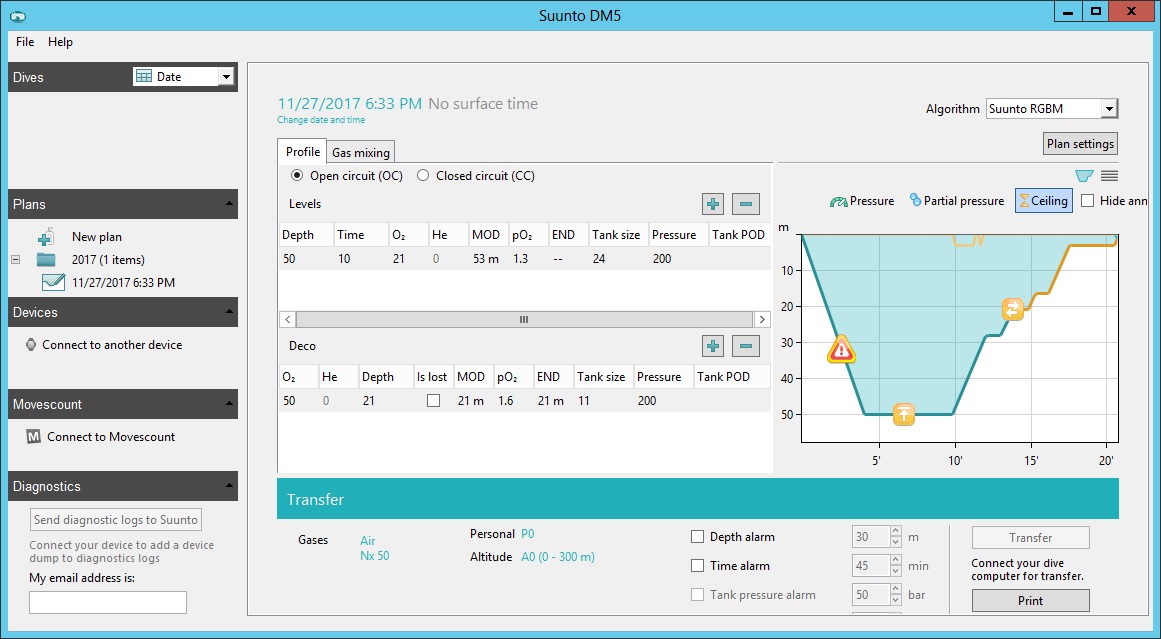The width and height of the screenshot is (1161, 639).
Task: Increase the Depth alarm value
Action: [x=896, y=532]
